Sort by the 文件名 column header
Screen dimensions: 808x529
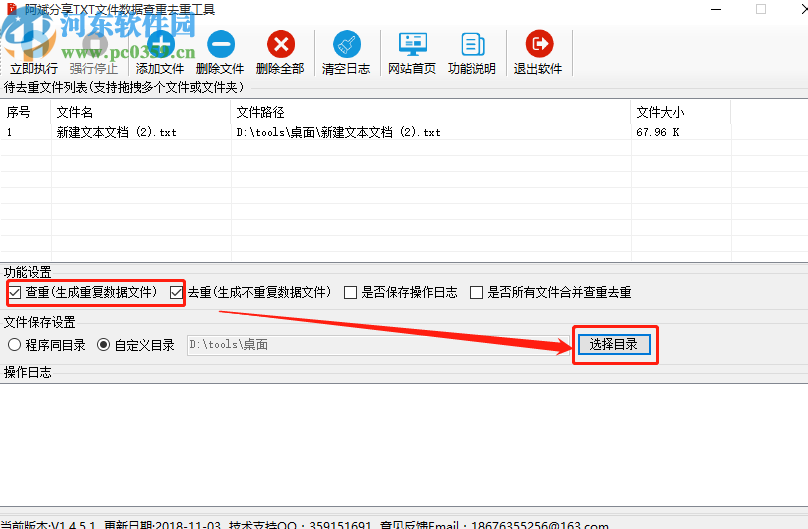point(141,112)
